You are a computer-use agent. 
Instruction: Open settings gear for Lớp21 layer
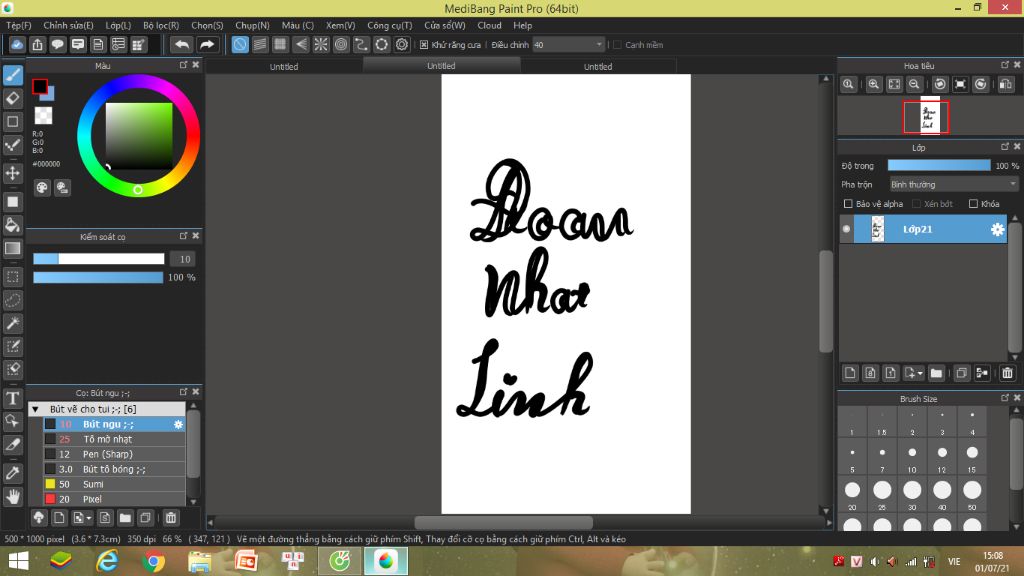click(997, 229)
